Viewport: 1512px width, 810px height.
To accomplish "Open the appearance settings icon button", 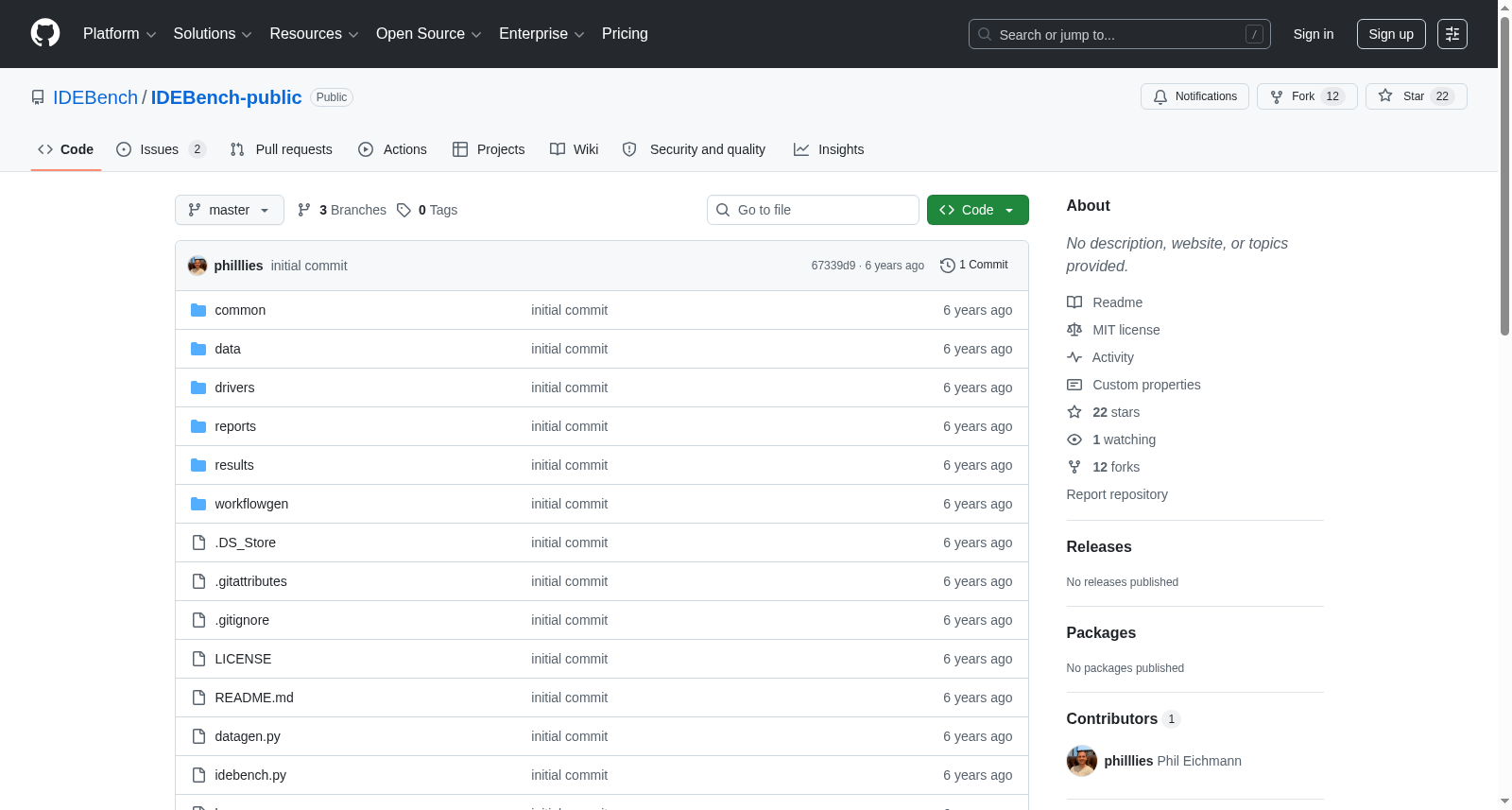I will 1452,34.
